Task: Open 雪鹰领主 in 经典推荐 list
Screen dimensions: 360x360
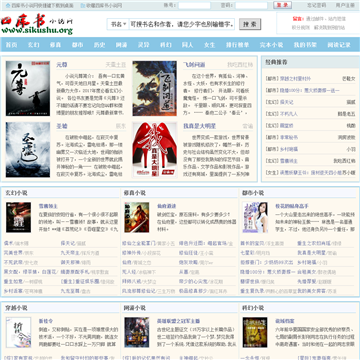Action: (x=289, y=161)
